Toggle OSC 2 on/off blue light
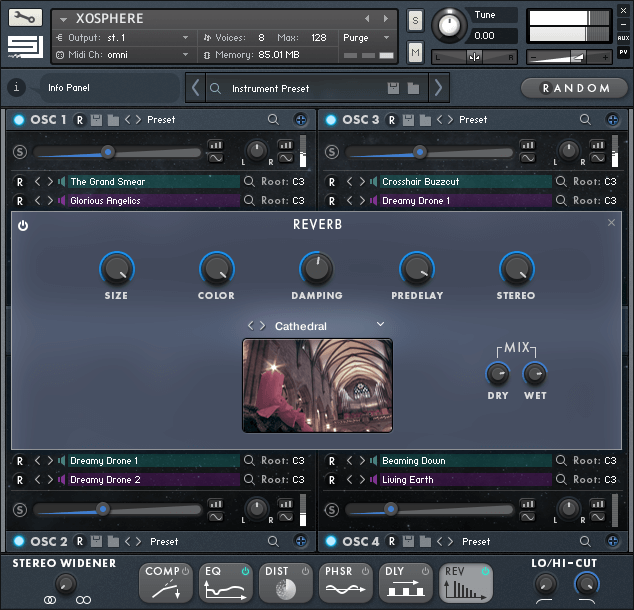 (x=19, y=541)
